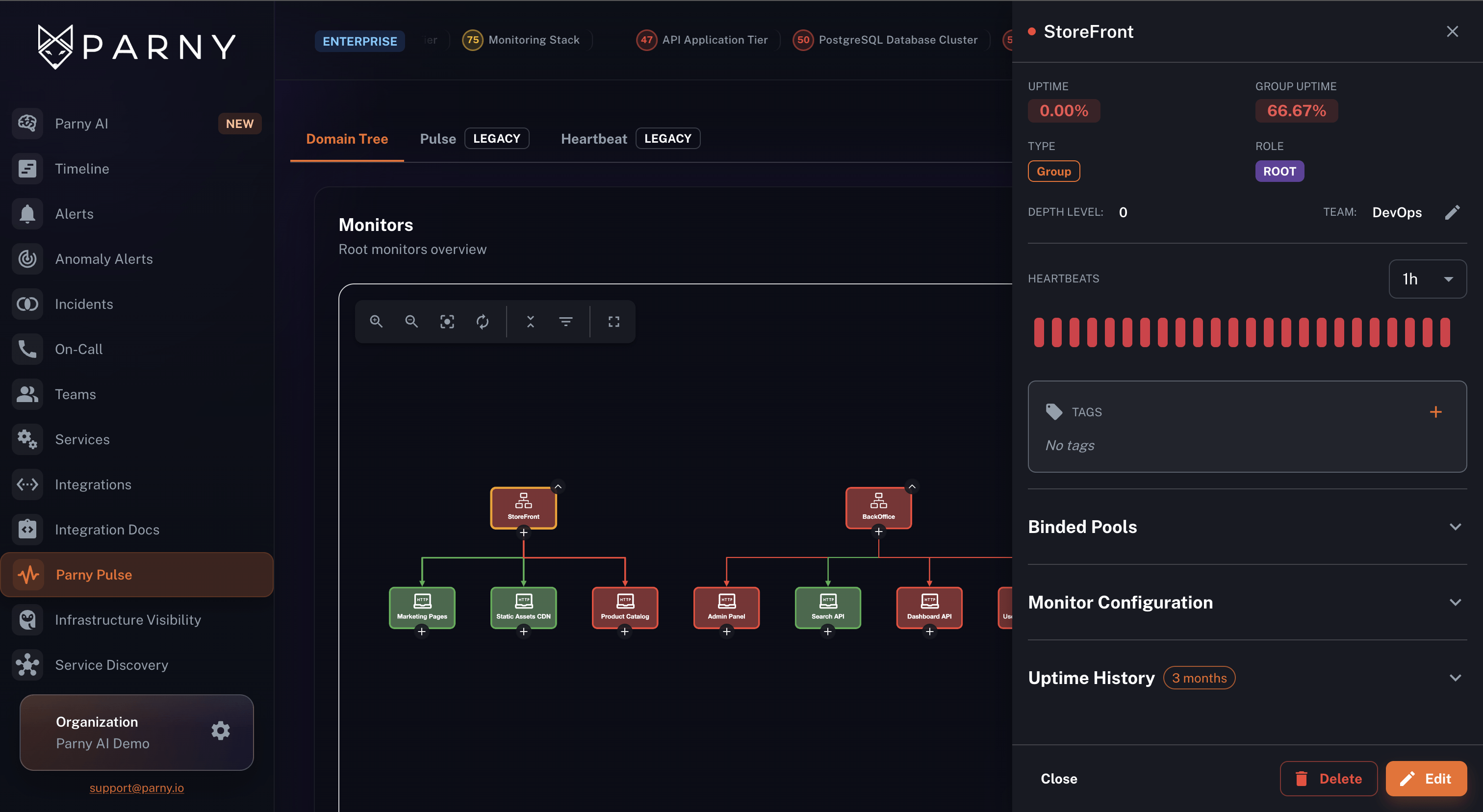1483x812 pixels.
Task: Collapse the StoreFront node children
Action: 558,486
